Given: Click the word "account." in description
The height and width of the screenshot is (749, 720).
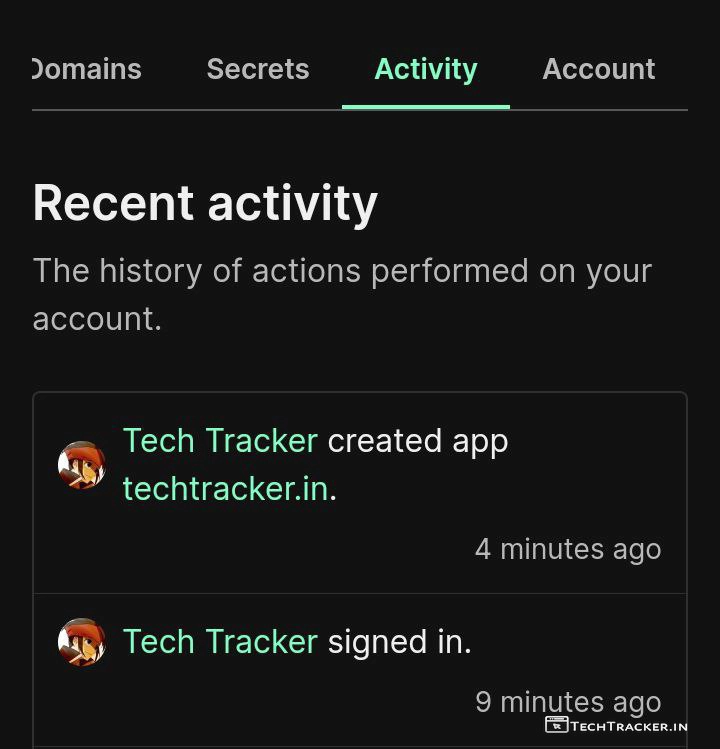Looking at the screenshot, I should [97, 319].
